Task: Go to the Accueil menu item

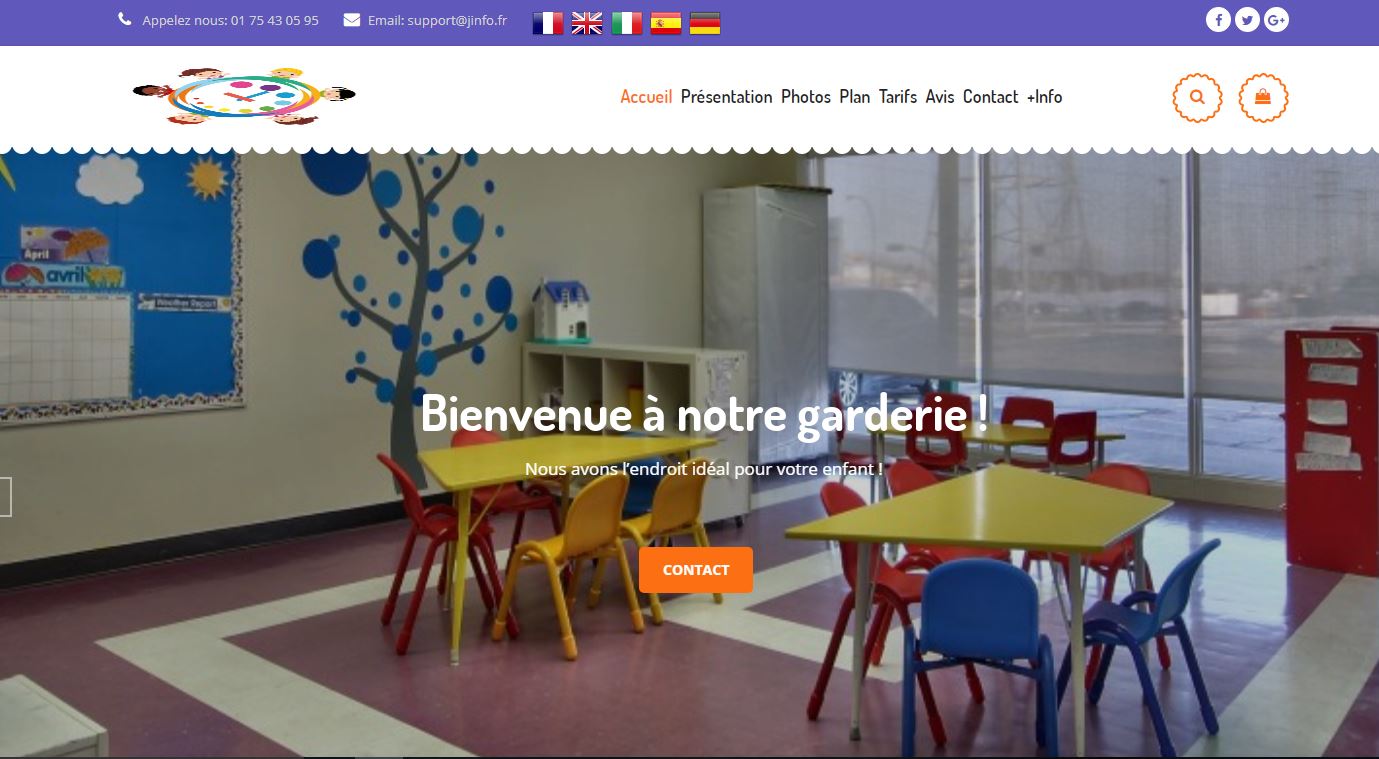Action: coord(646,97)
